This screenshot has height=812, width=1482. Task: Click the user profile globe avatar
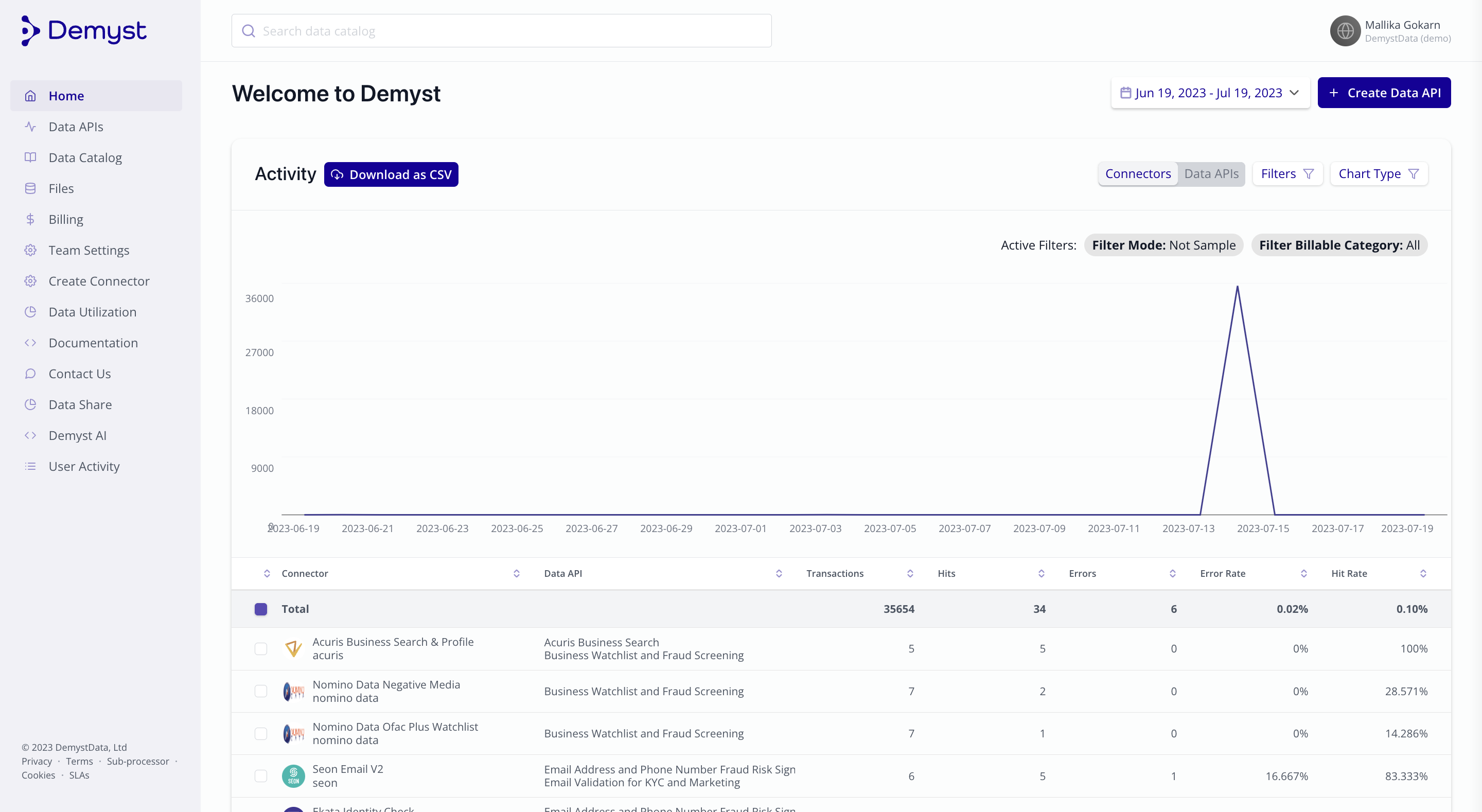pyautogui.click(x=1345, y=30)
